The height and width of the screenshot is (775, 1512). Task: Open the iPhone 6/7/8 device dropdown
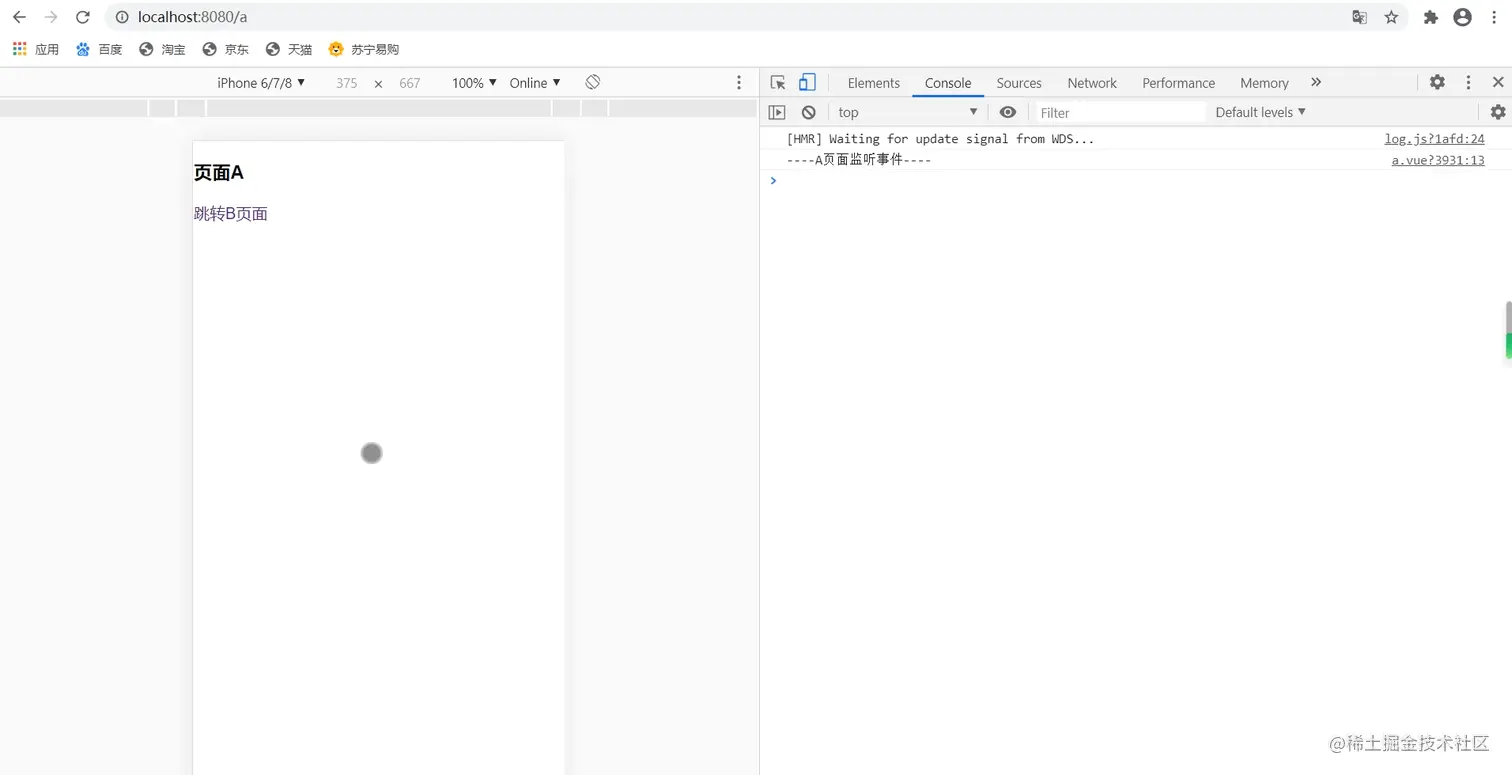[261, 83]
